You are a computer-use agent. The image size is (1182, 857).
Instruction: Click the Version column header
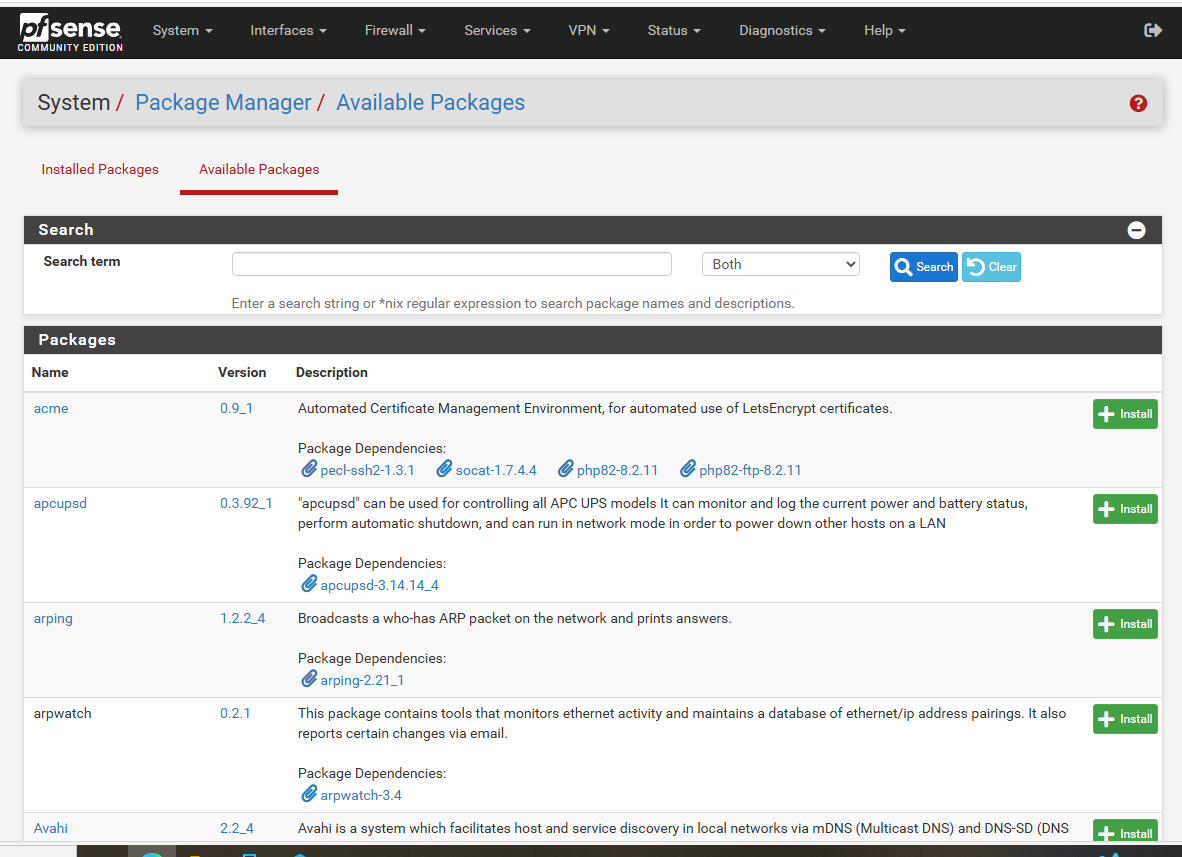click(x=242, y=372)
